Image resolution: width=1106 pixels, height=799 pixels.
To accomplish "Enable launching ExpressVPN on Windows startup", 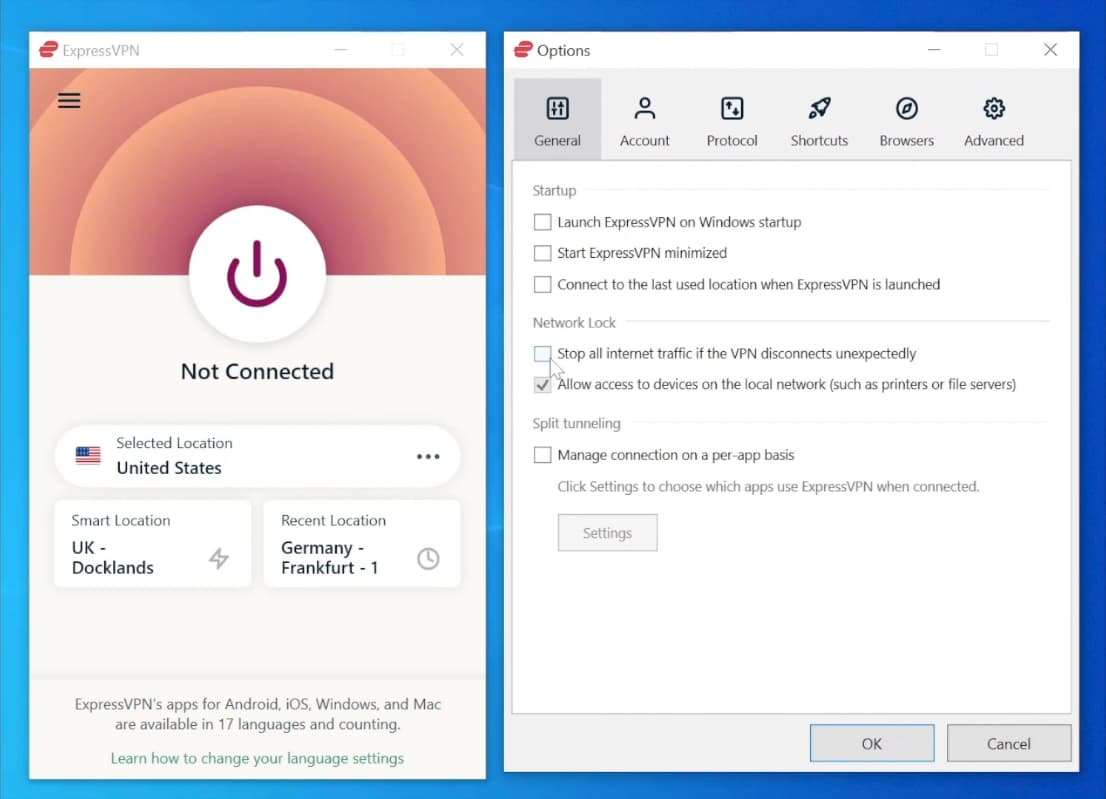I will [543, 222].
